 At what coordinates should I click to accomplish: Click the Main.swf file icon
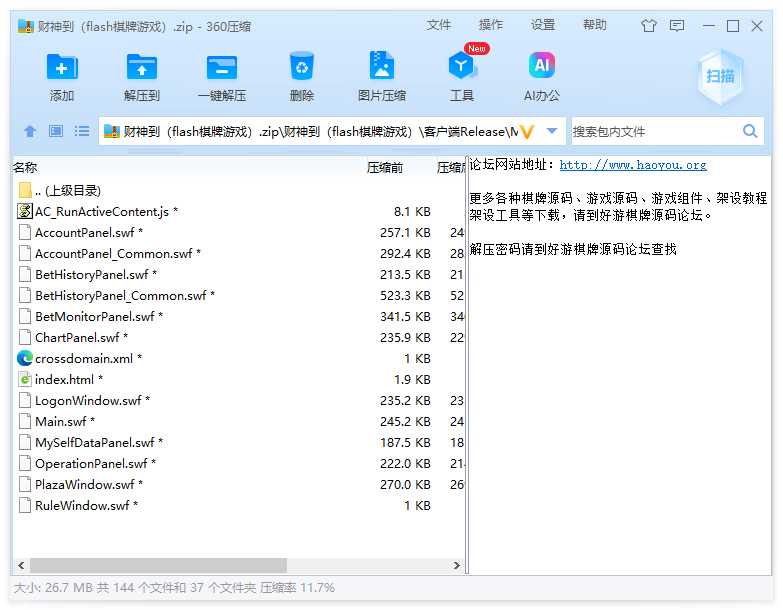(24, 421)
